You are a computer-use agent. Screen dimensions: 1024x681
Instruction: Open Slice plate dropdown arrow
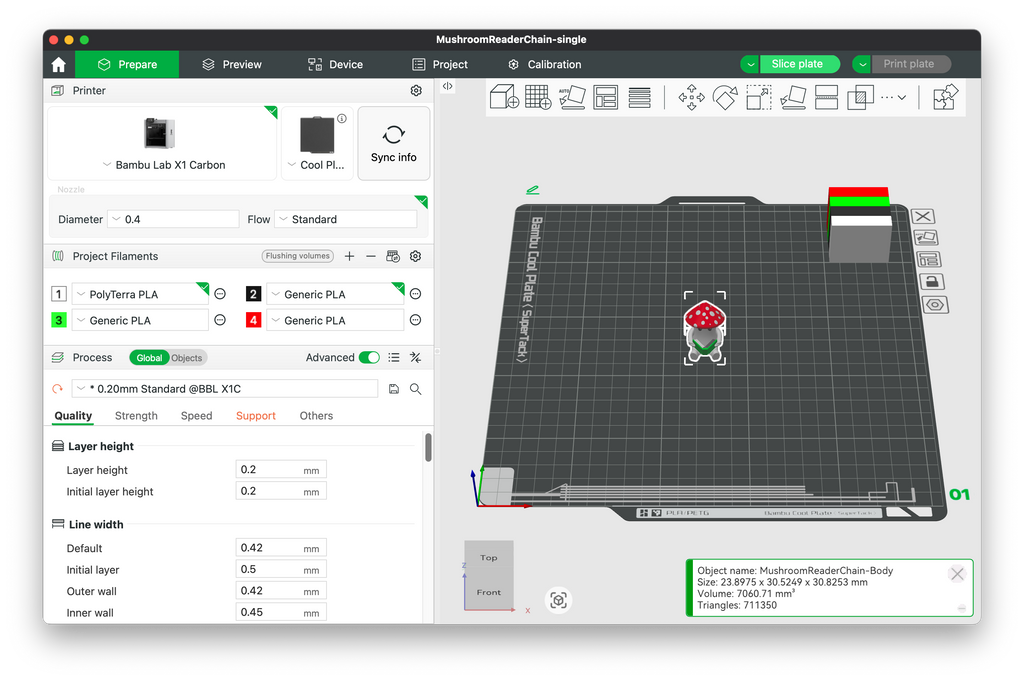(x=750, y=64)
